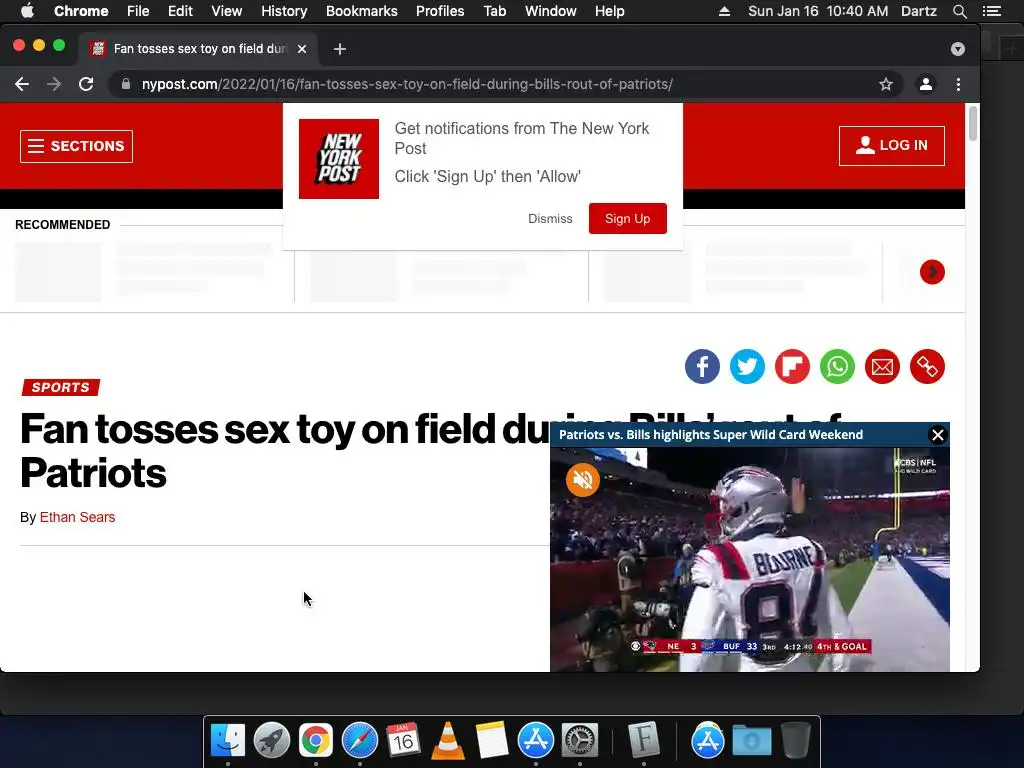Open tab search dropdown arrow
The width and height of the screenshot is (1024, 768).
(957, 49)
